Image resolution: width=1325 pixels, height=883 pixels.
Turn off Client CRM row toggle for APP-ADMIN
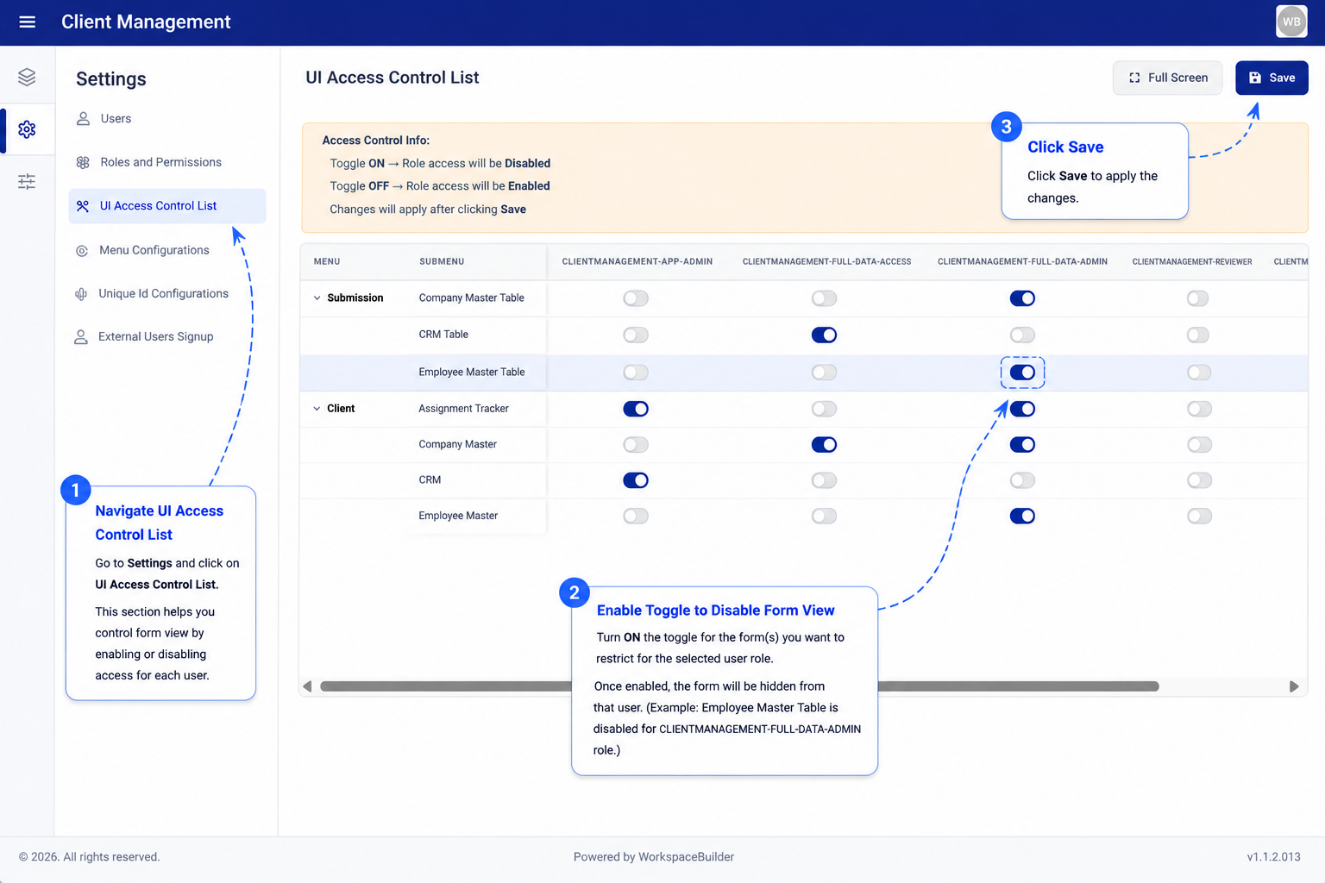tap(635, 480)
